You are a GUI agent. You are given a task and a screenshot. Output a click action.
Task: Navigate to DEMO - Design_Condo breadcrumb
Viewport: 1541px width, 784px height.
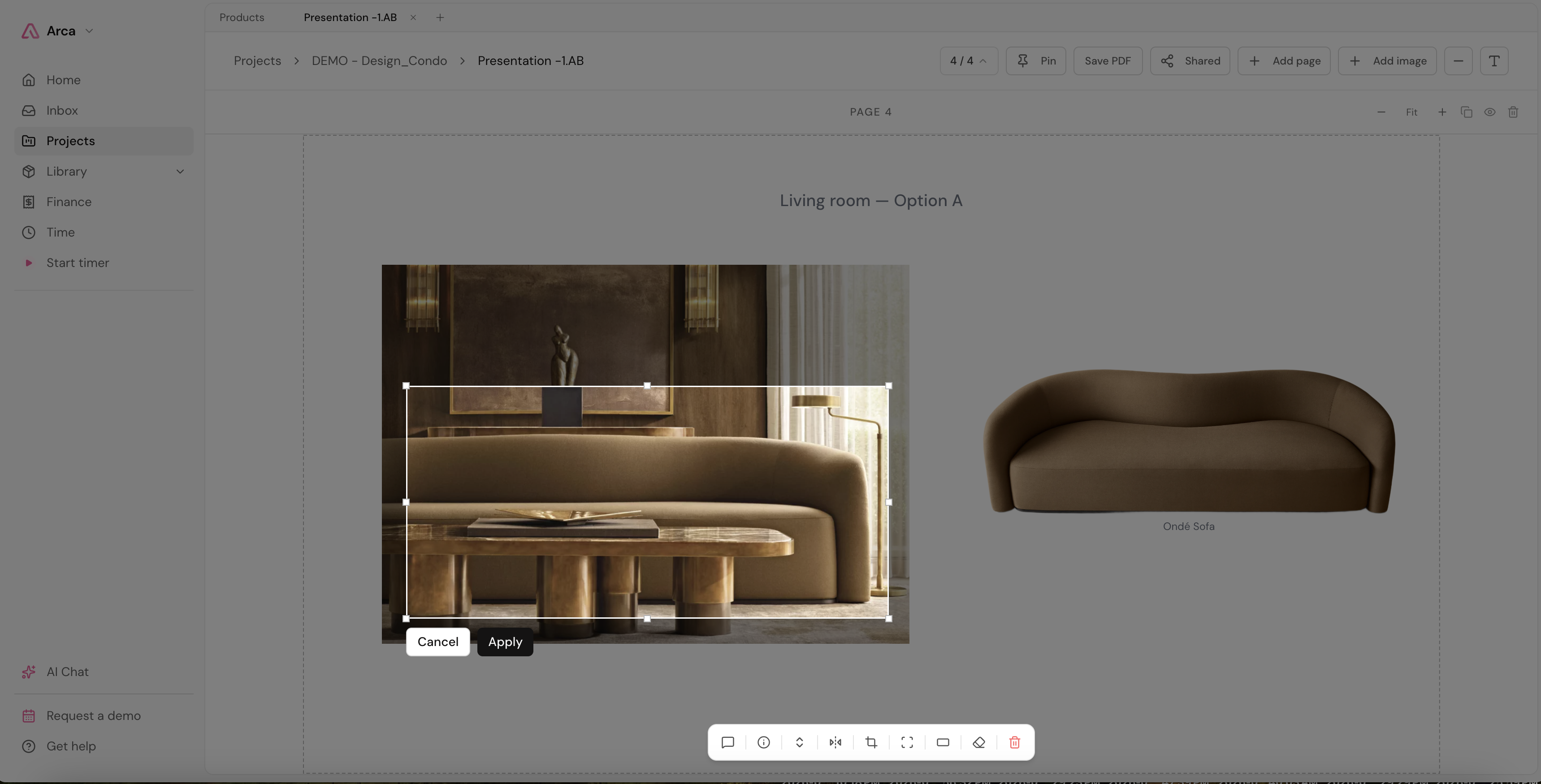[x=379, y=60]
